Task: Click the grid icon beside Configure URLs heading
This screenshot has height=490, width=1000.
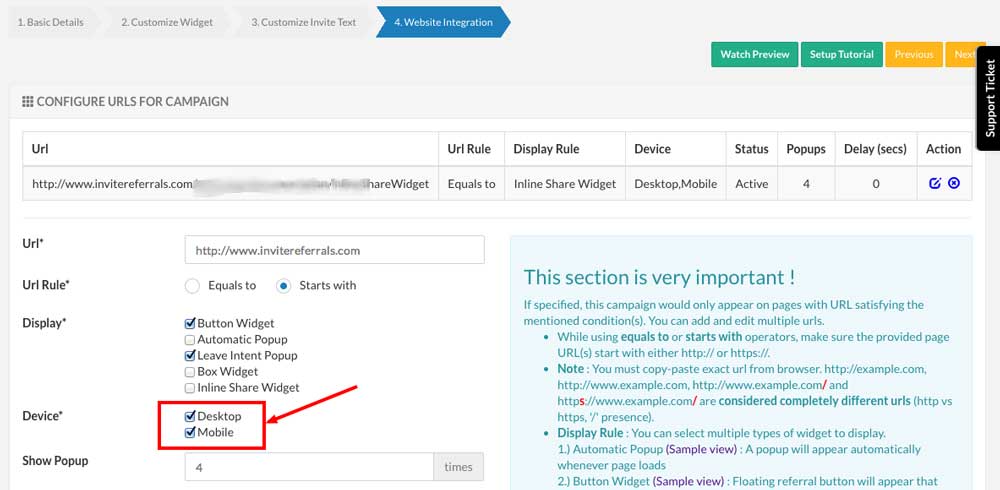Action: tap(27, 101)
